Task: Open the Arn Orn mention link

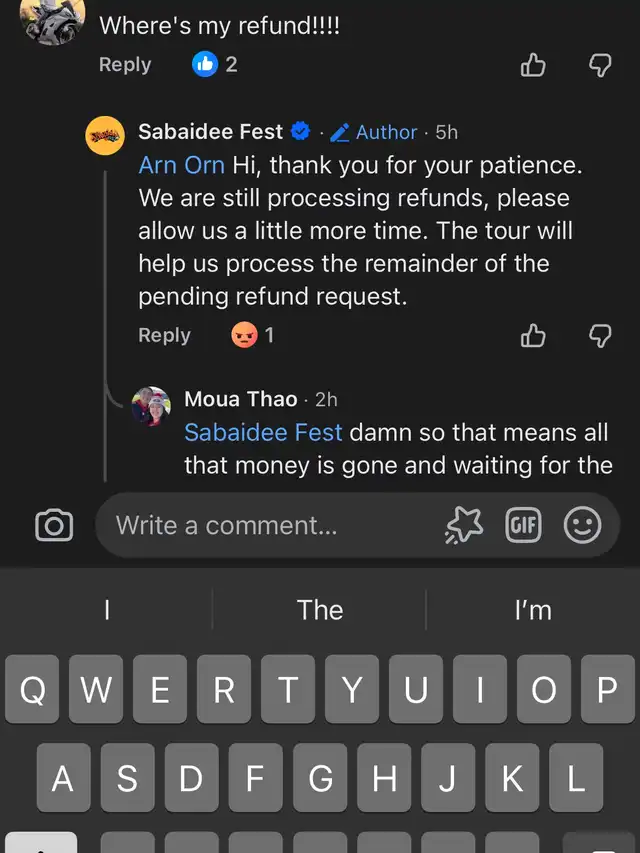Action: [x=181, y=164]
